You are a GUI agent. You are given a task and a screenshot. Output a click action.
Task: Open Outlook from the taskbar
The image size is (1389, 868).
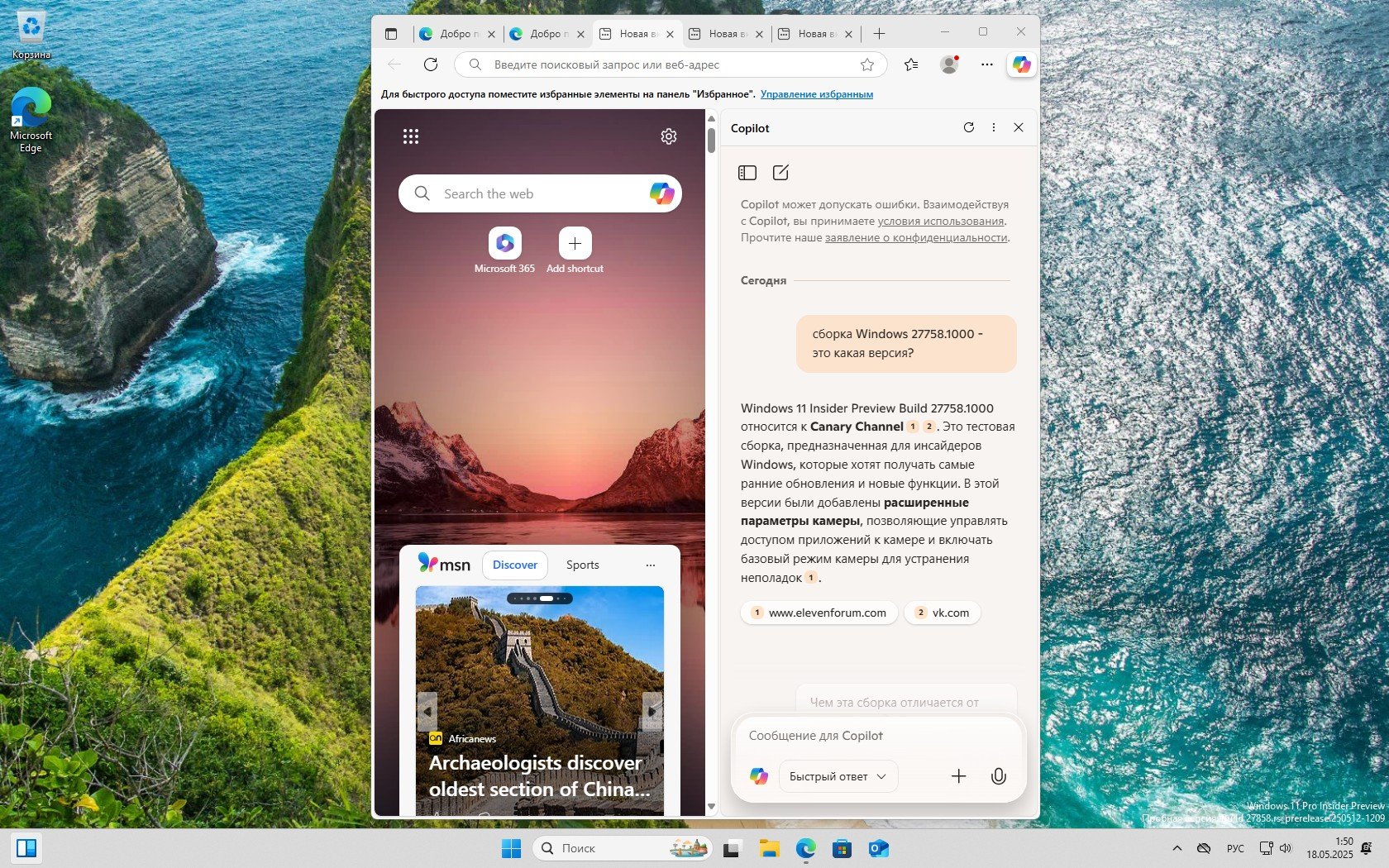click(878, 848)
